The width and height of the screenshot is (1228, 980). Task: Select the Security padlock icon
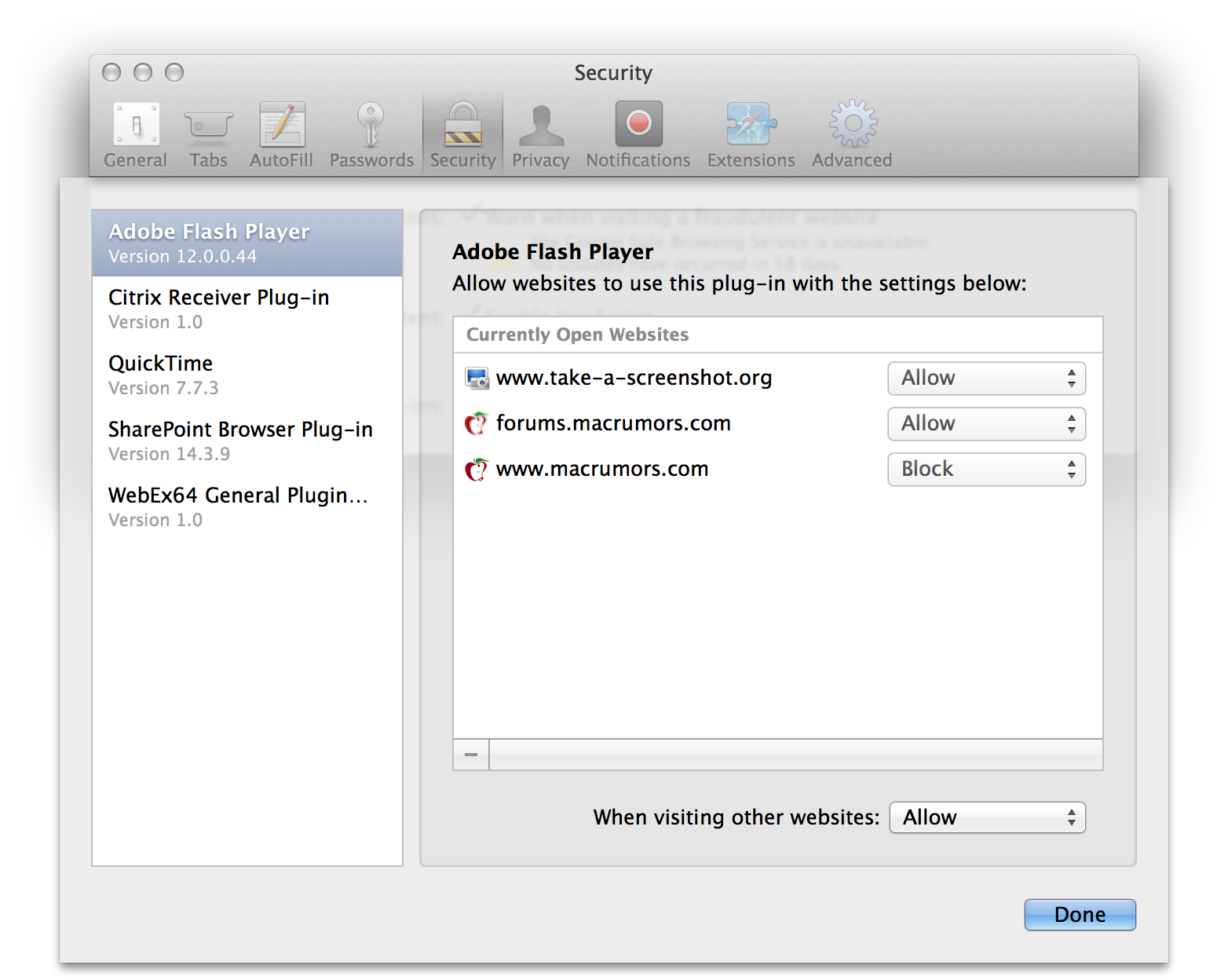click(463, 124)
